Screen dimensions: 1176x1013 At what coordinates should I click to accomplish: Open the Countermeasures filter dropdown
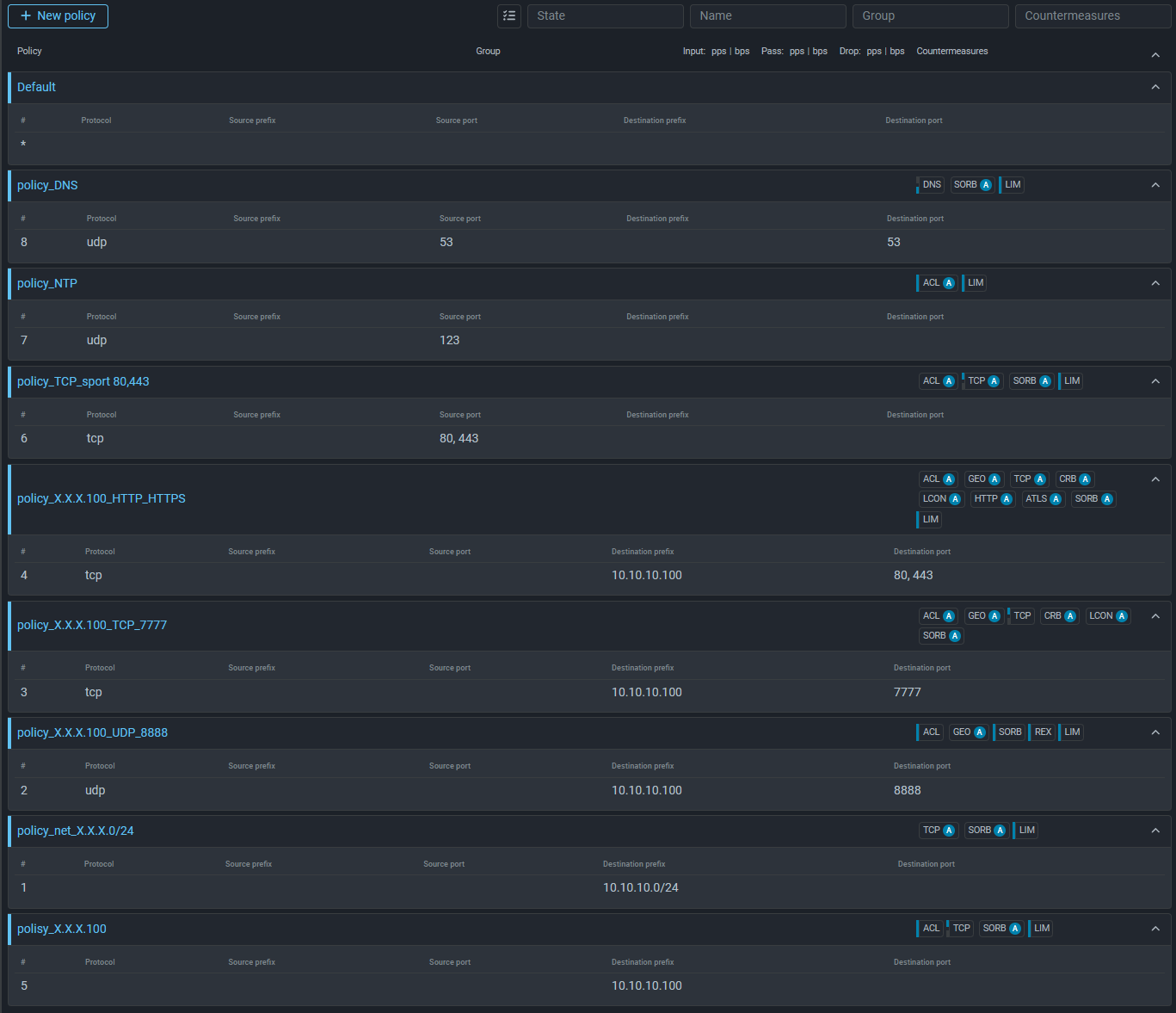(1093, 15)
